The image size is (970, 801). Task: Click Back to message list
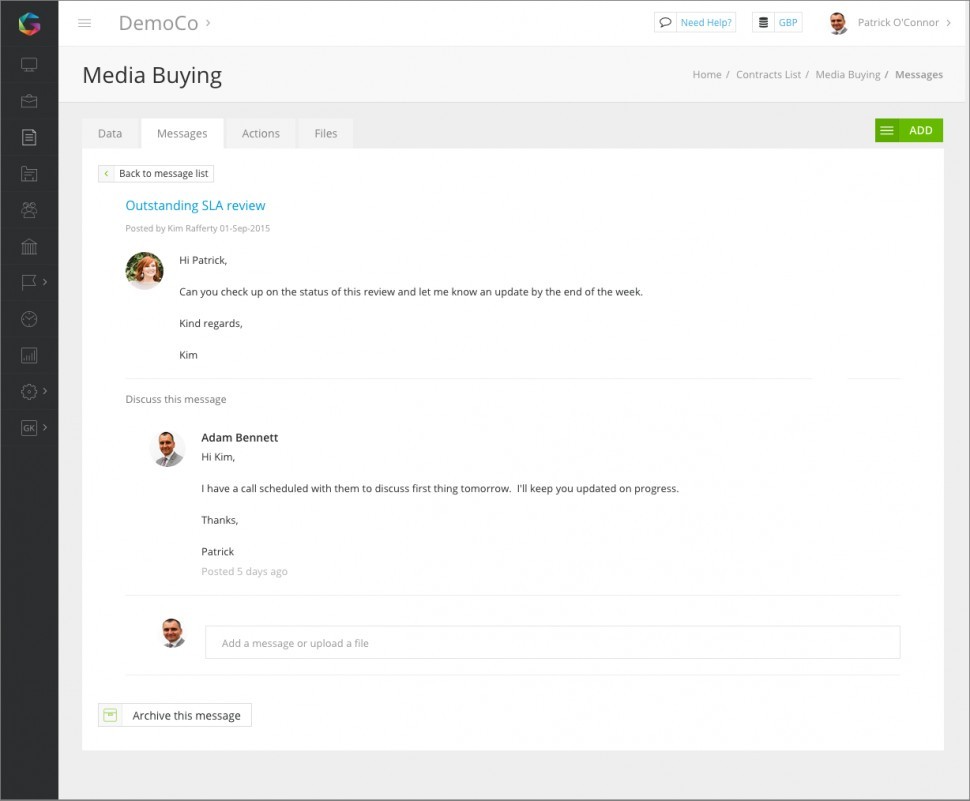pos(156,174)
